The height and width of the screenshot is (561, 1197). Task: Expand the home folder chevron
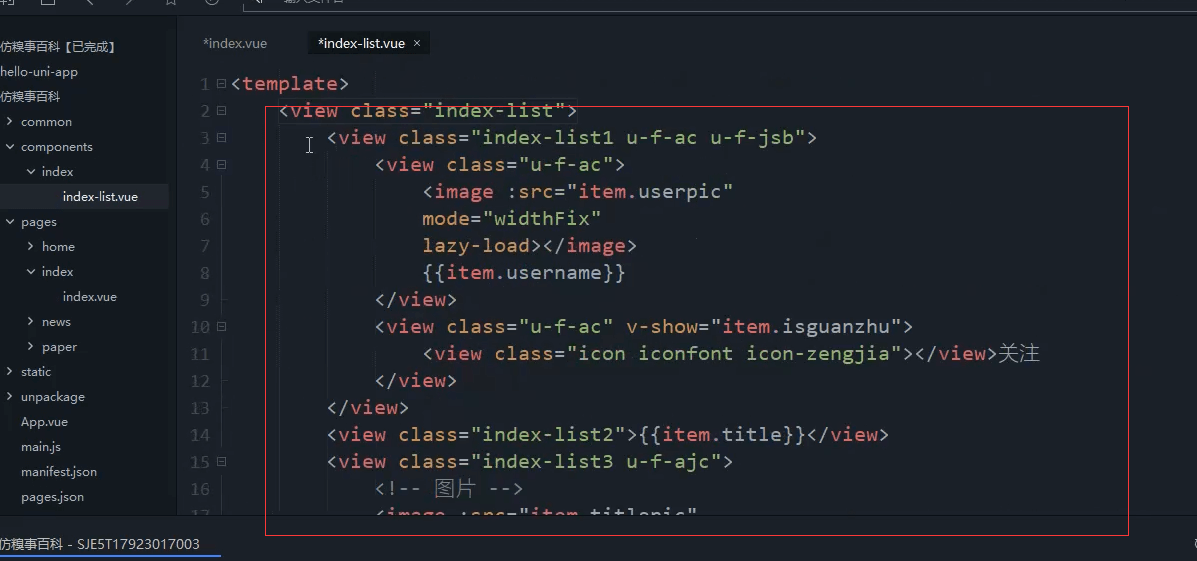coord(31,247)
